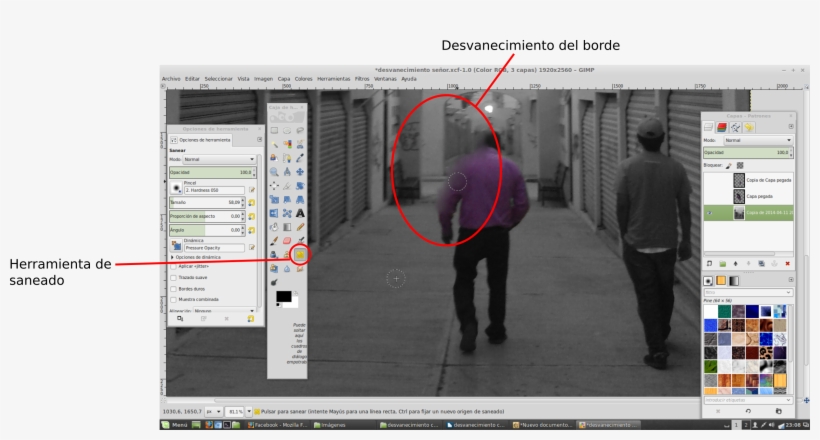Adjust Tamaño brush size slider
Viewport: 820px width, 440px height.
[206, 202]
